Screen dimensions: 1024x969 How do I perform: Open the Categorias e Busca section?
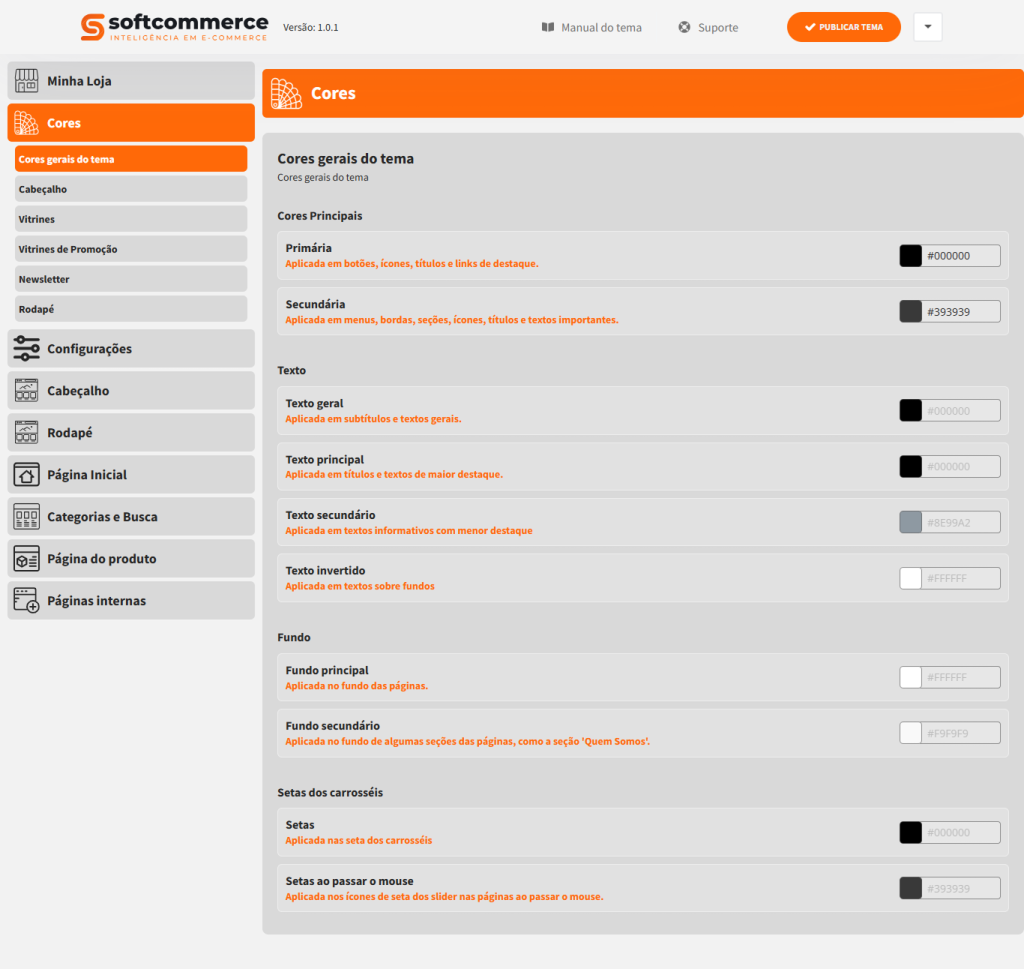[x=131, y=516]
